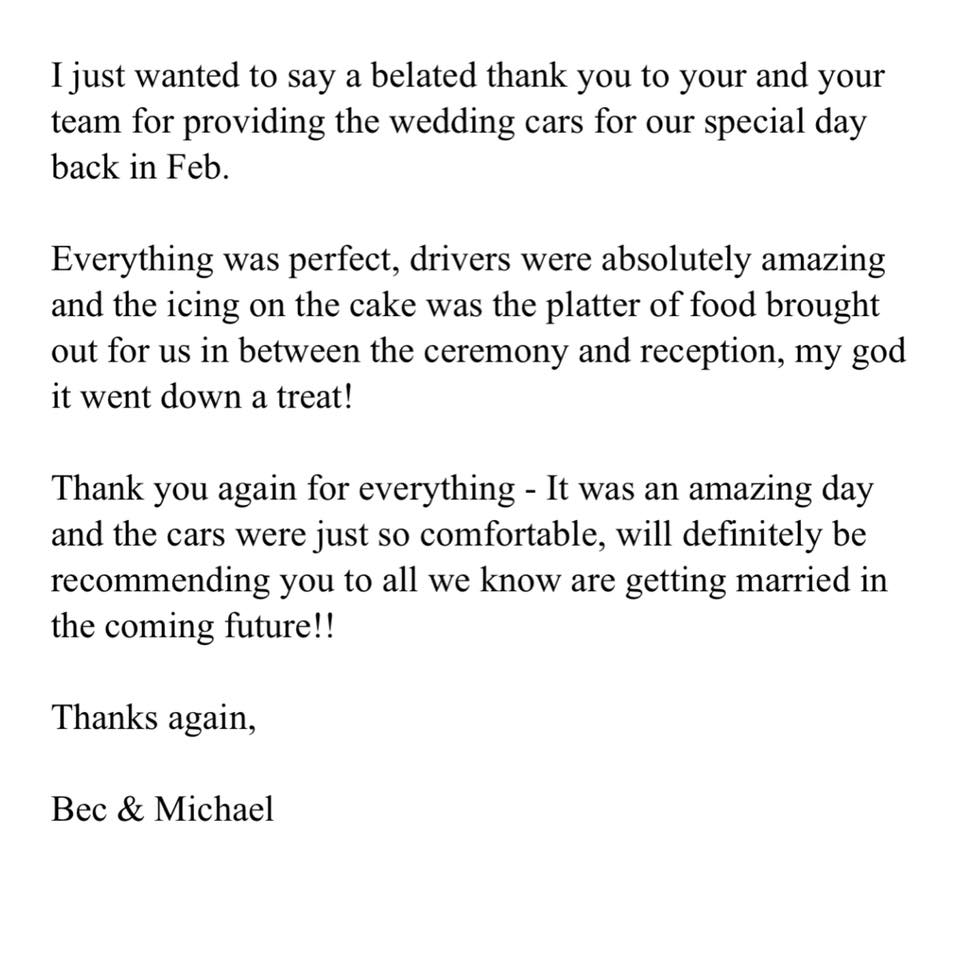Click the word 'recommending'

click(x=160, y=582)
